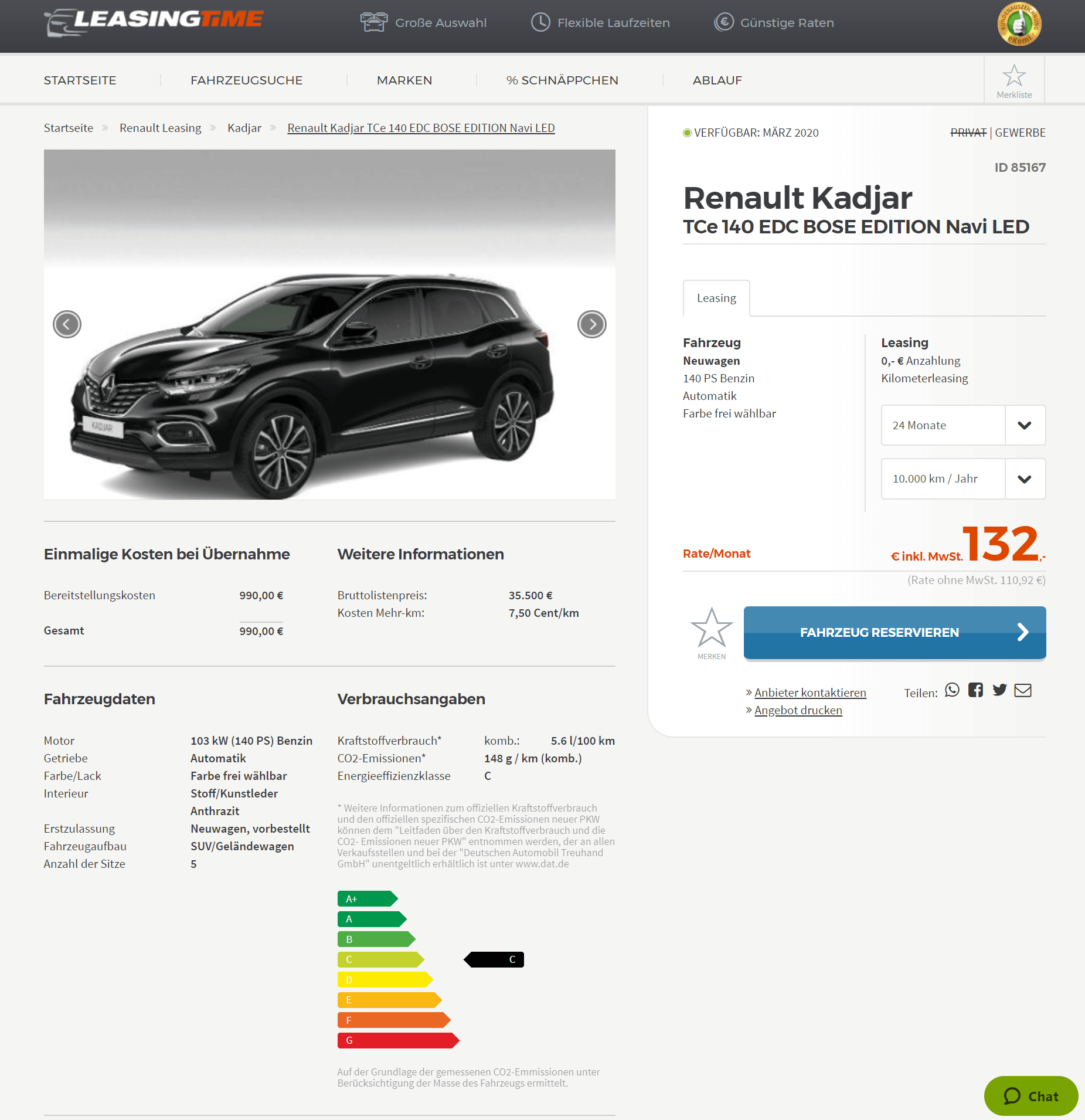
Task: Click the black Renault Kadjar image
Action: tap(329, 324)
